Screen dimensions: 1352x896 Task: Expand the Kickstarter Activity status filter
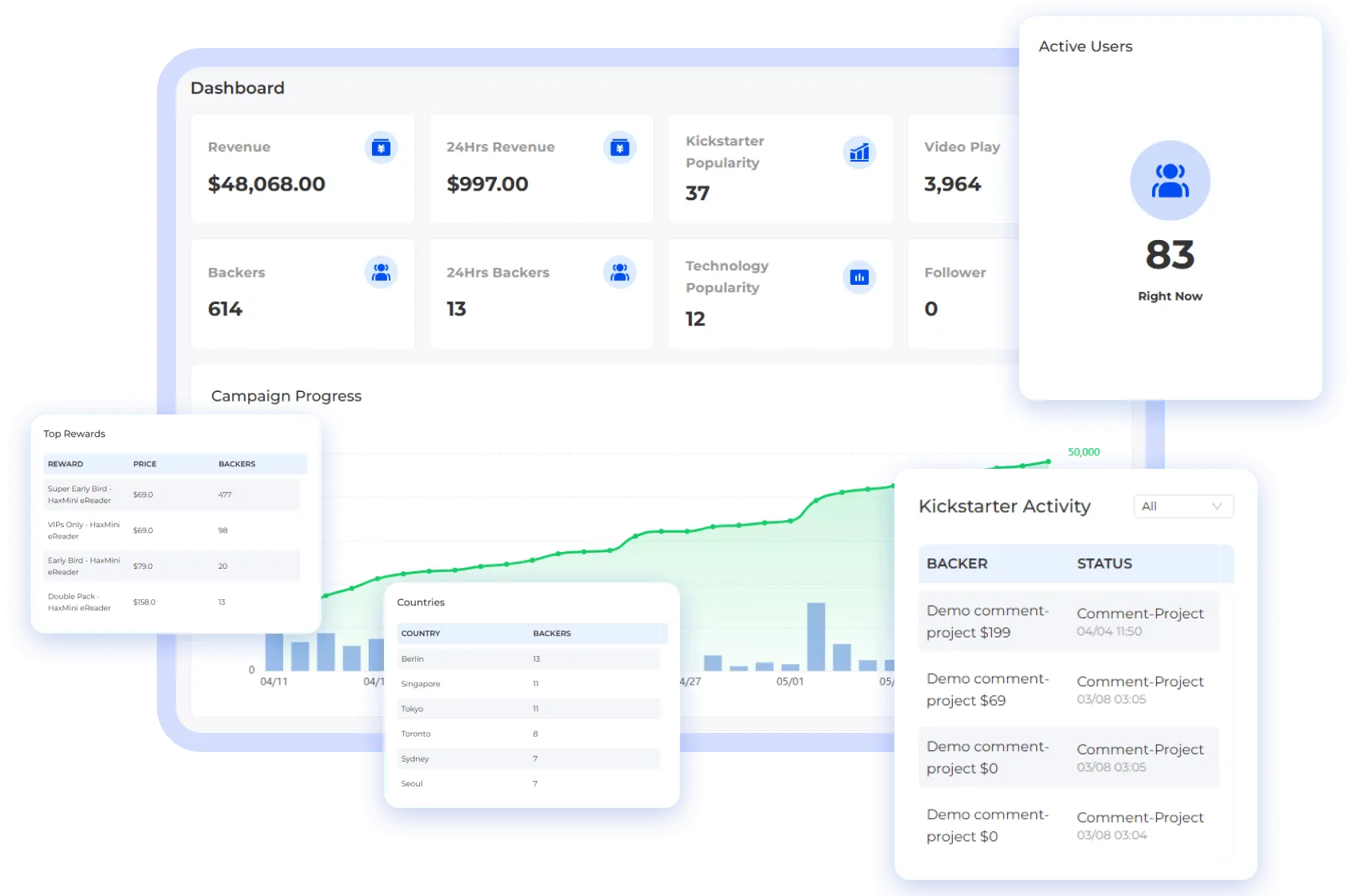coord(1218,506)
